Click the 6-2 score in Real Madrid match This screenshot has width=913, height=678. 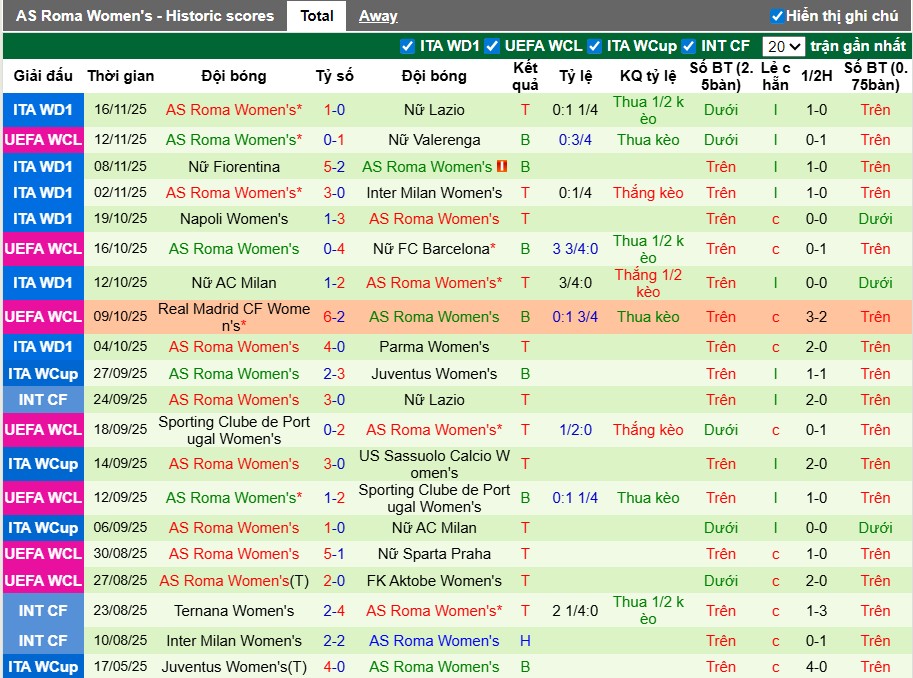(x=334, y=317)
